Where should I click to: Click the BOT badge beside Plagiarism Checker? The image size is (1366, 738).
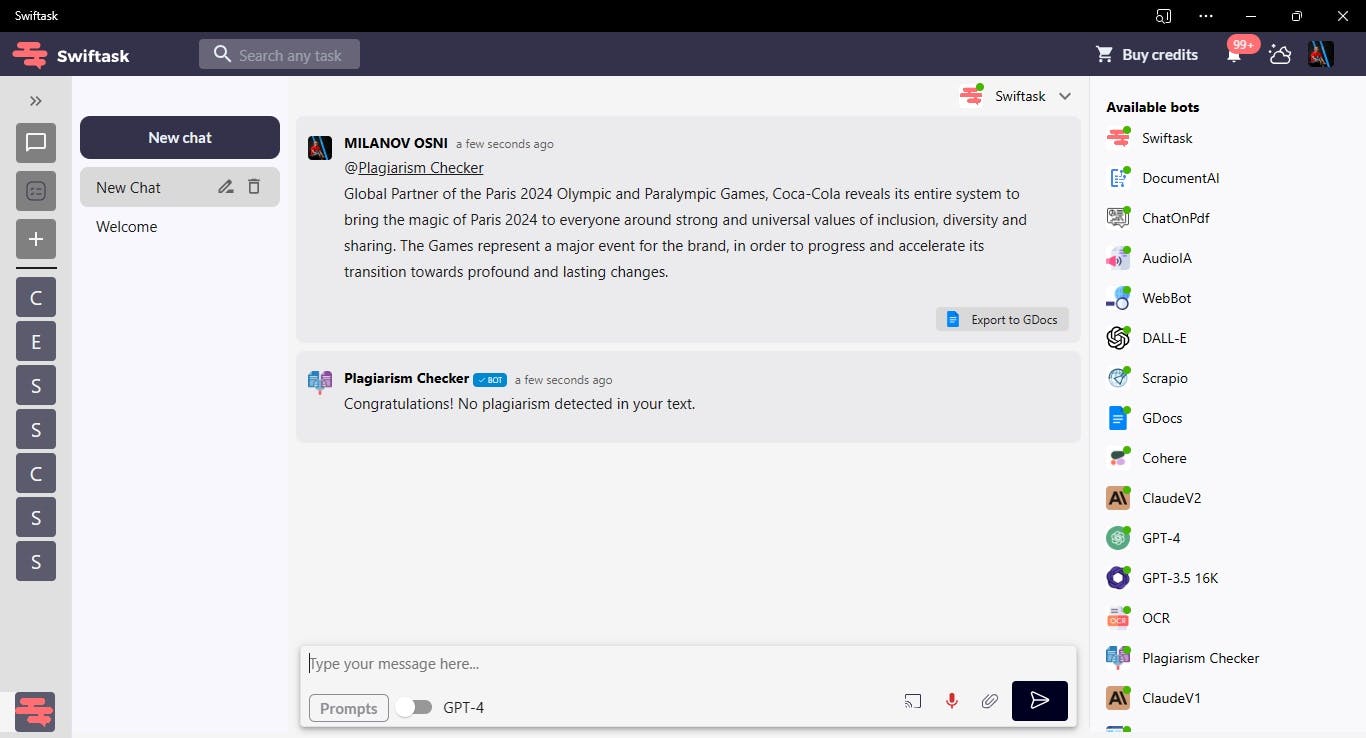[x=490, y=380]
